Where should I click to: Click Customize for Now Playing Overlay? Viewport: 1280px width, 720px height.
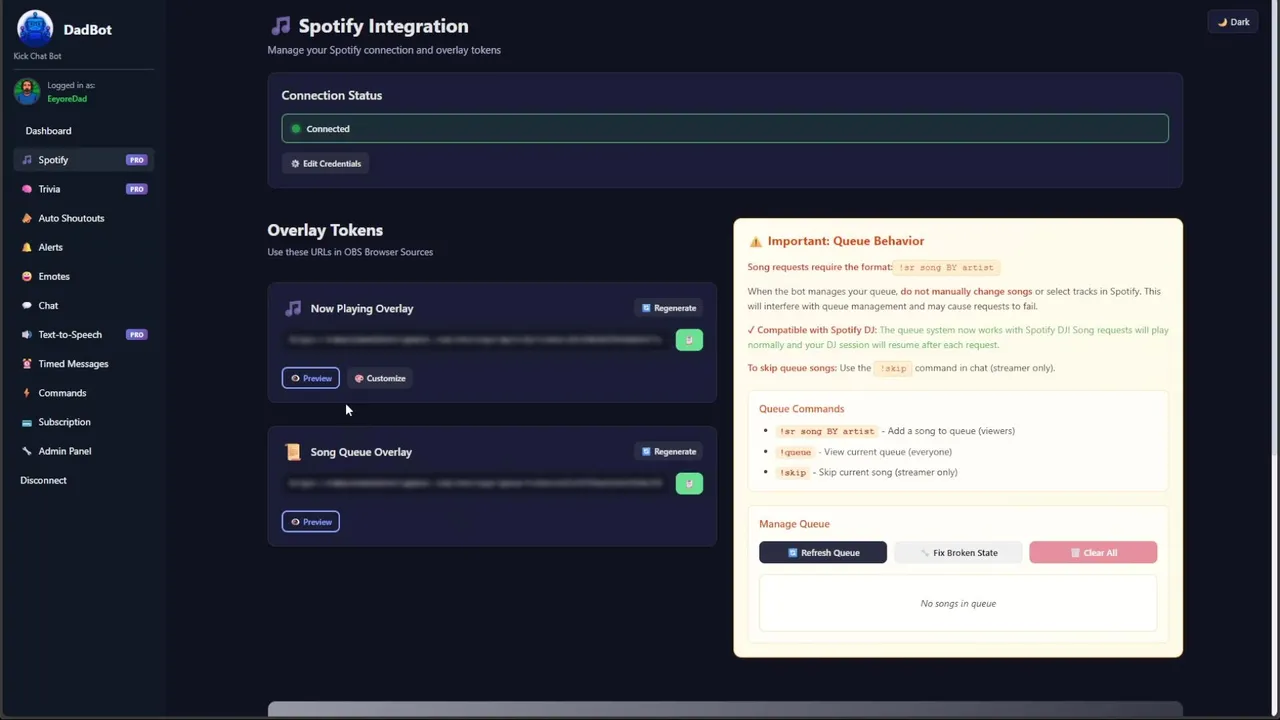tap(380, 378)
